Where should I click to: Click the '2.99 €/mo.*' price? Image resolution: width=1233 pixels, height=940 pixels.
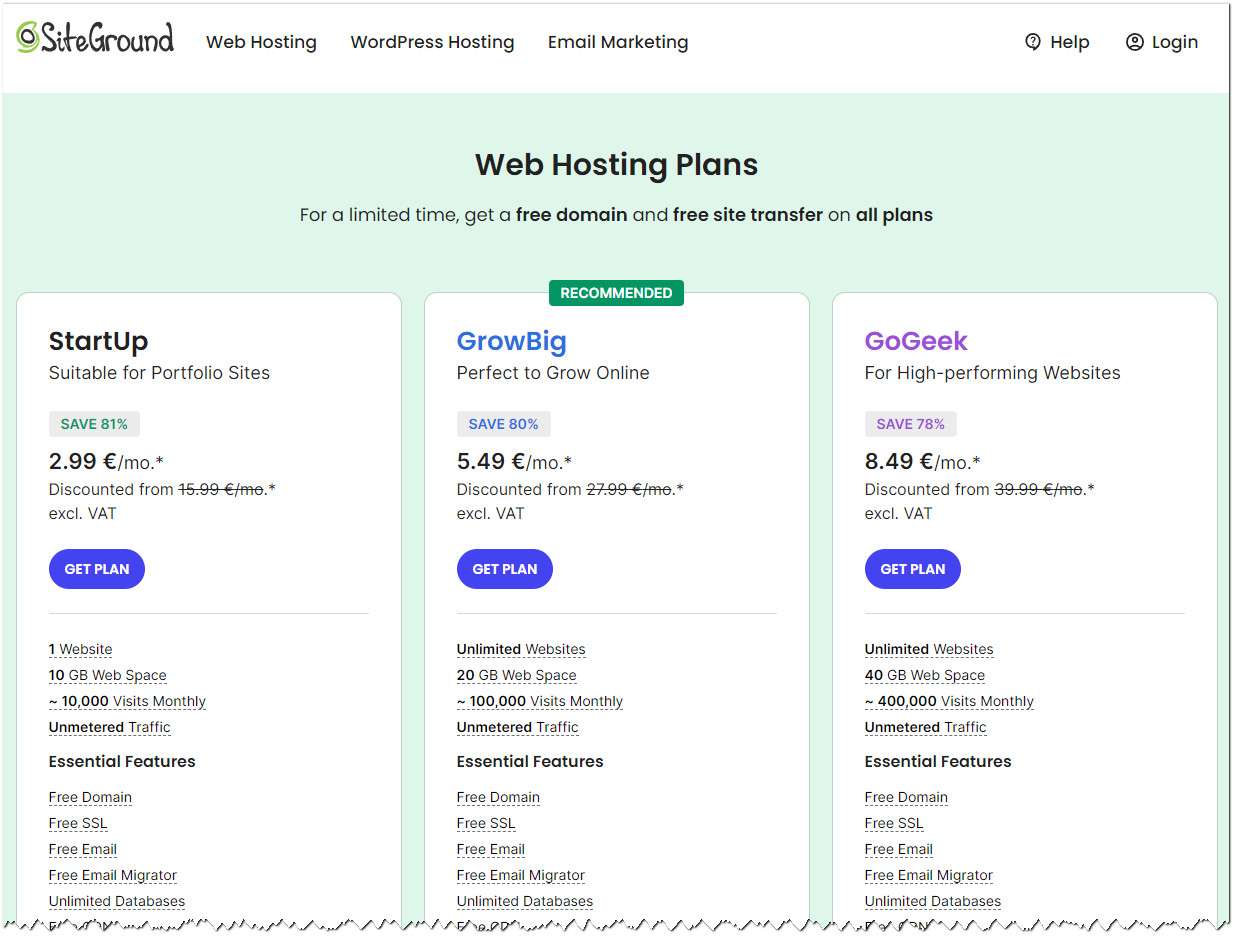106,461
